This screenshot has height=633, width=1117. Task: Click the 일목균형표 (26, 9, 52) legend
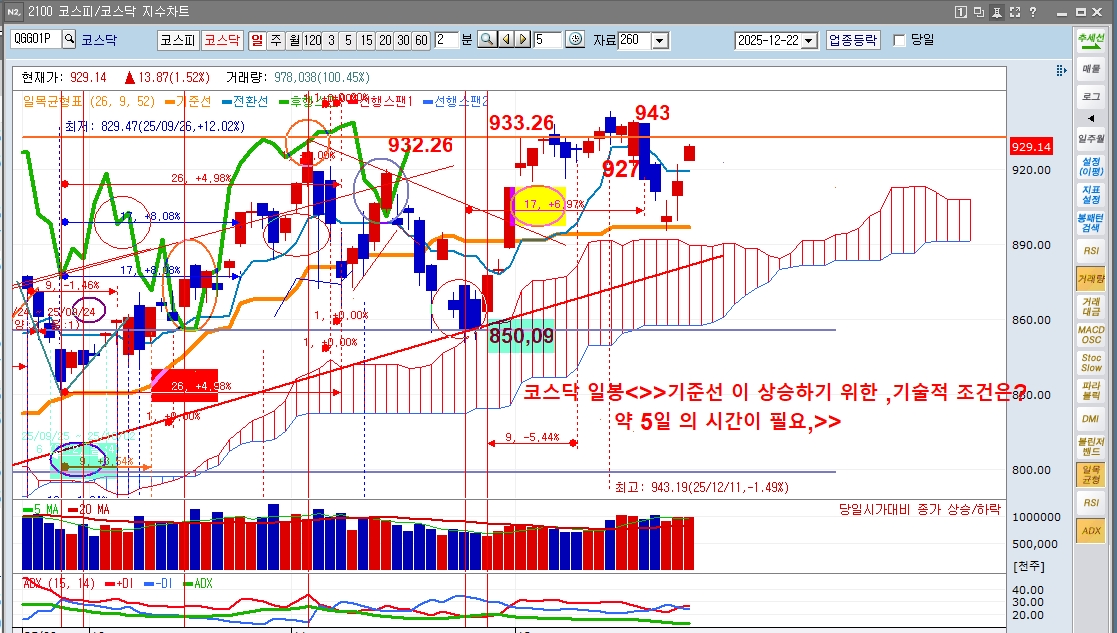pos(89,101)
